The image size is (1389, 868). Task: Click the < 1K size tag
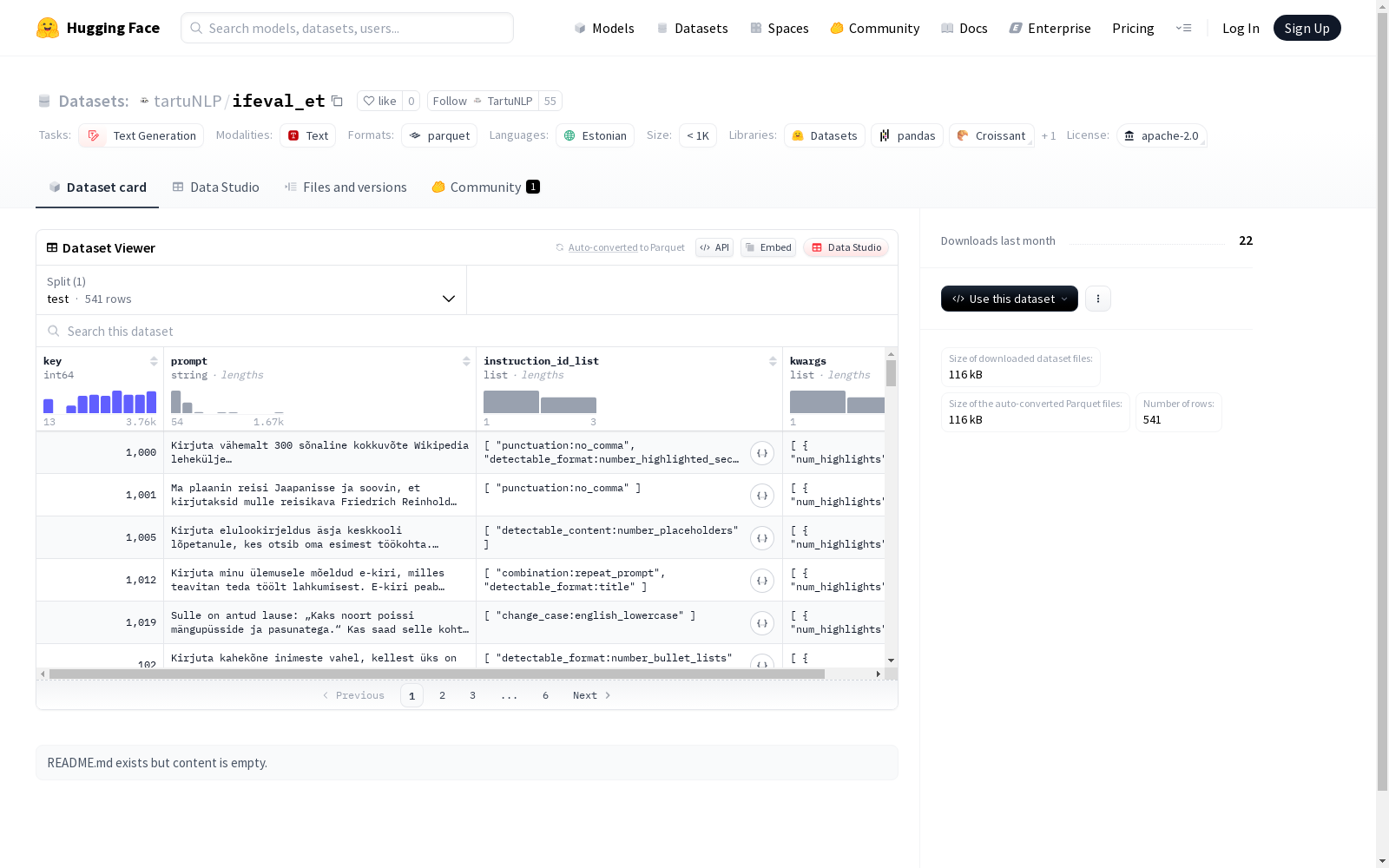(x=698, y=135)
